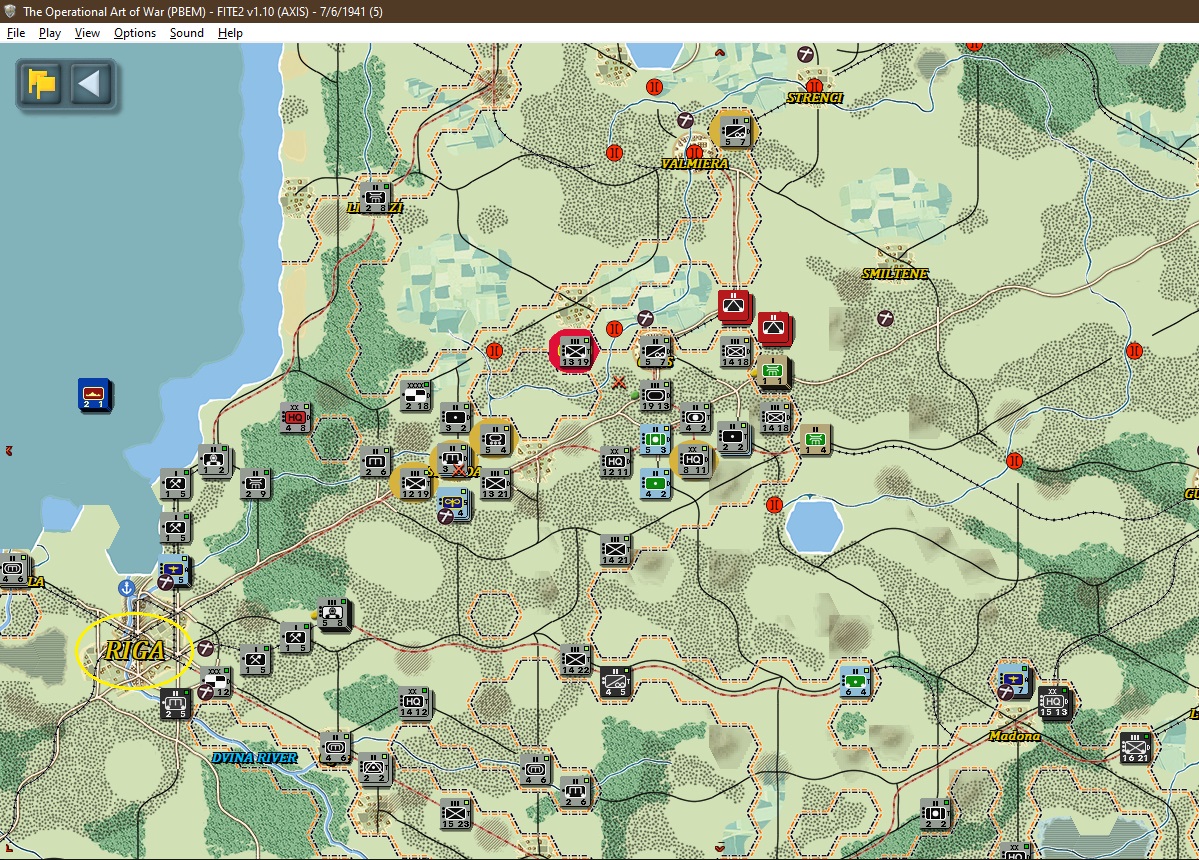This screenshot has width=1199, height=860.
Task: Select the unit 1-2 on the coast
Action: point(214,461)
